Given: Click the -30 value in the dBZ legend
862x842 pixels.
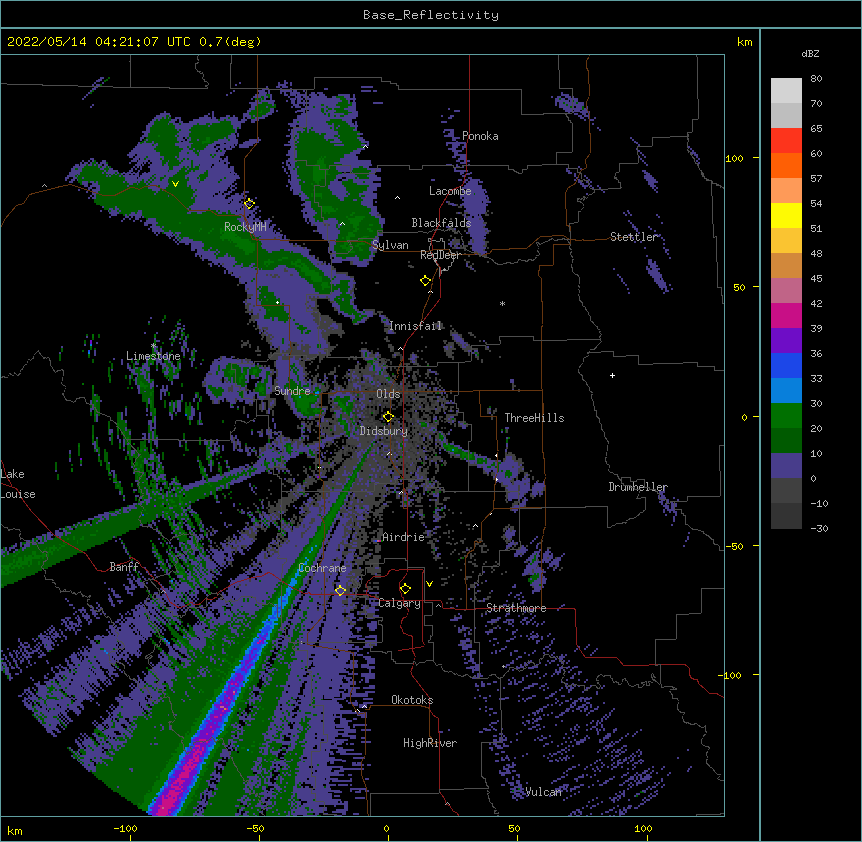Looking at the screenshot, I should (819, 529).
